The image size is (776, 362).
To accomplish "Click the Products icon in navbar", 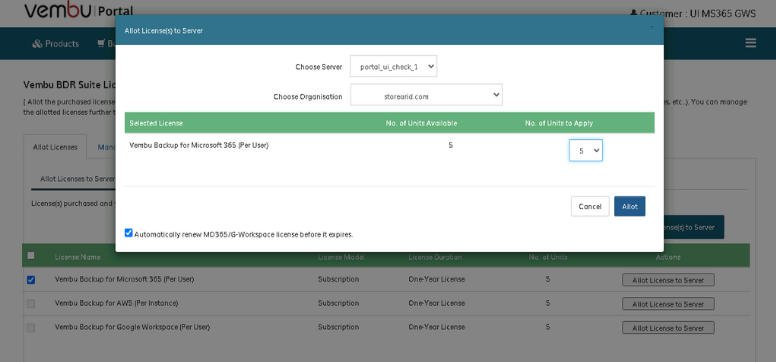I will coord(37,44).
